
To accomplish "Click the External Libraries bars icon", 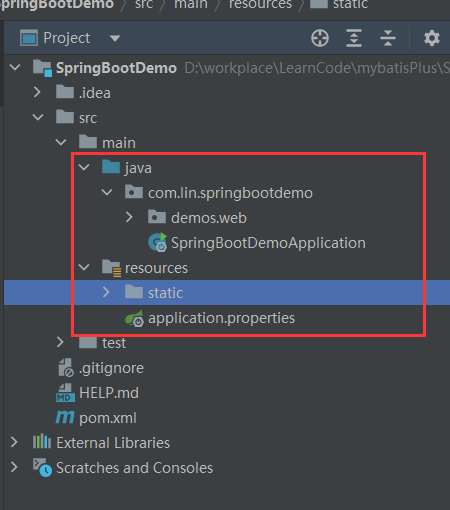I will [x=42, y=442].
